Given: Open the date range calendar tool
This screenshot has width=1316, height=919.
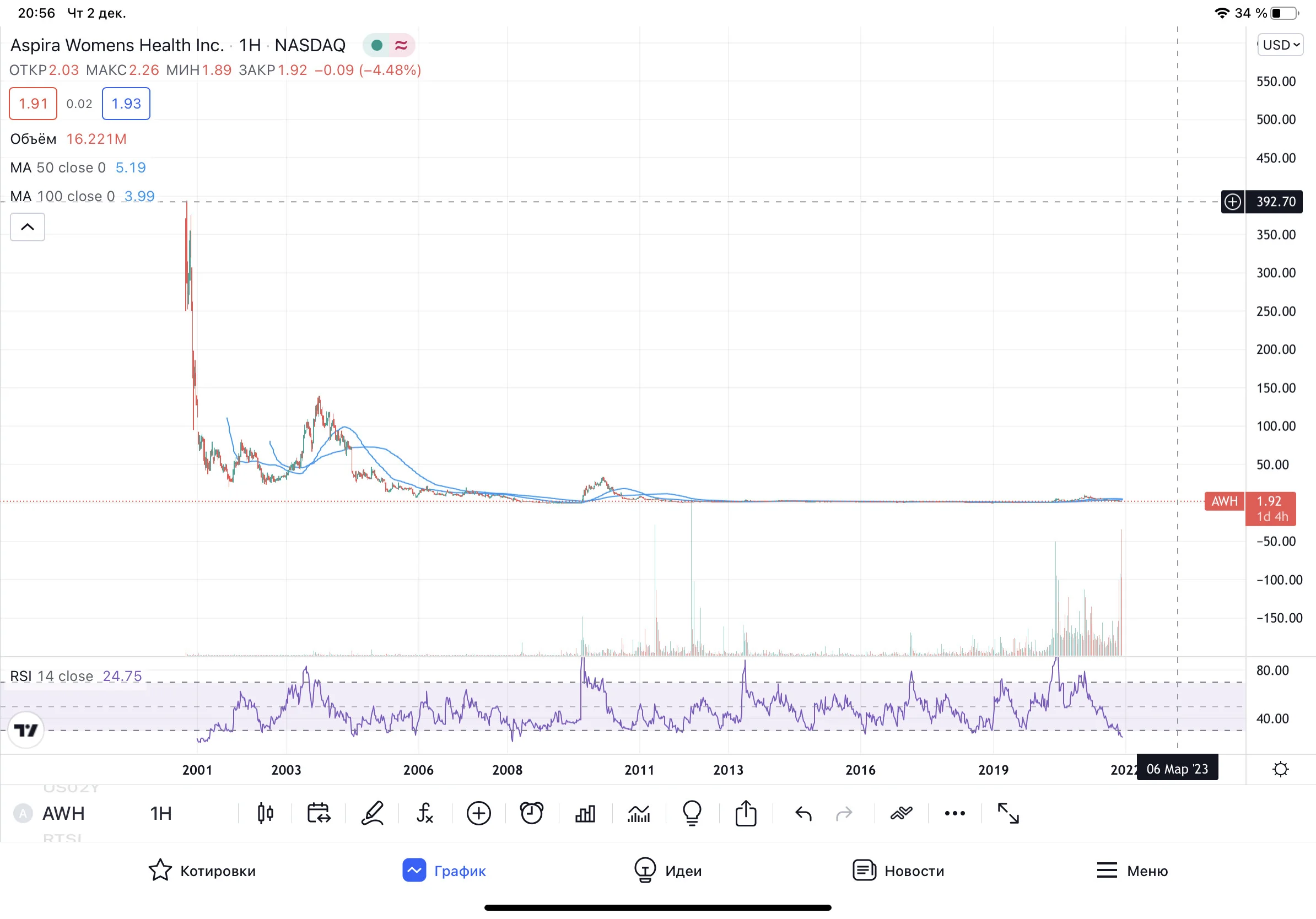Looking at the screenshot, I should click(319, 813).
